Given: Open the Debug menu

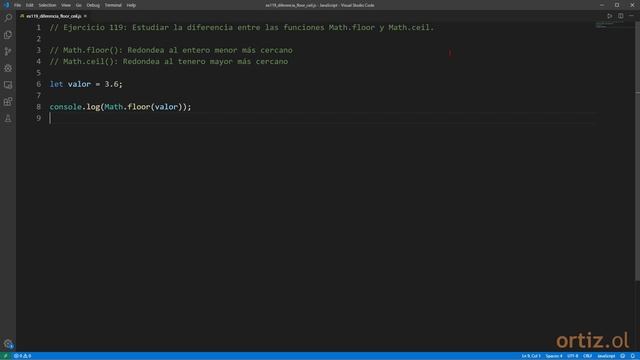Looking at the screenshot, I should pyautogui.click(x=93, y=5).
